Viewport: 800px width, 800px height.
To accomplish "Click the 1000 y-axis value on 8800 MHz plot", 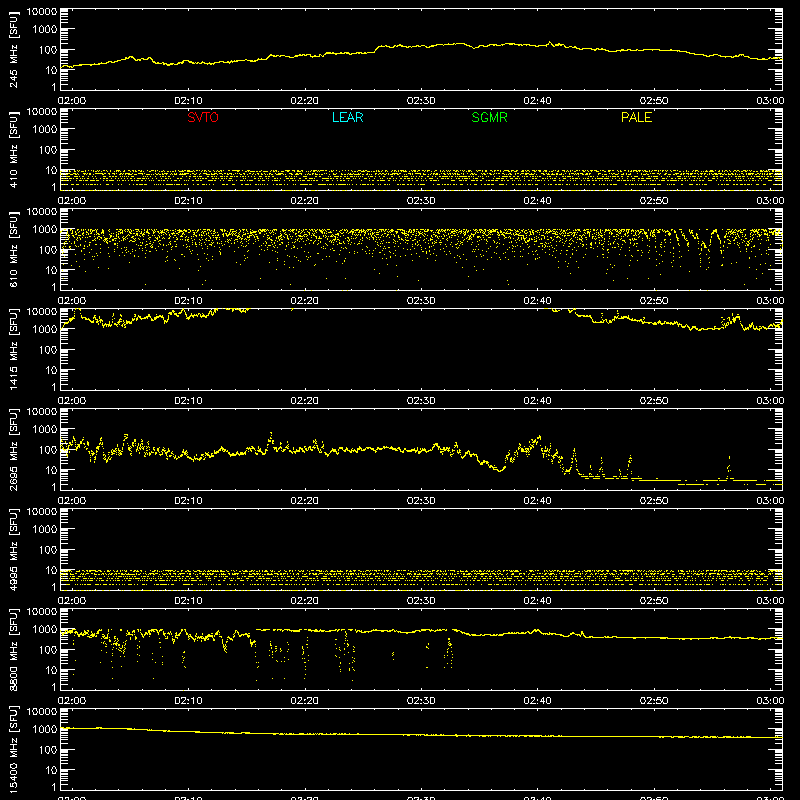I will [x=45, y=630].
